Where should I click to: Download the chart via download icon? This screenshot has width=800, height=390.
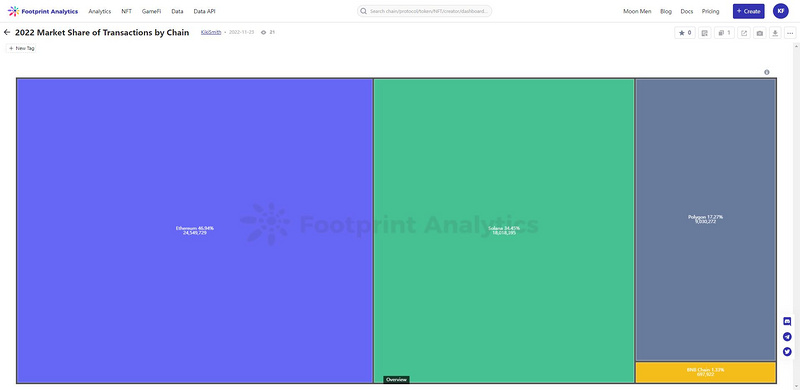point(775,33)
